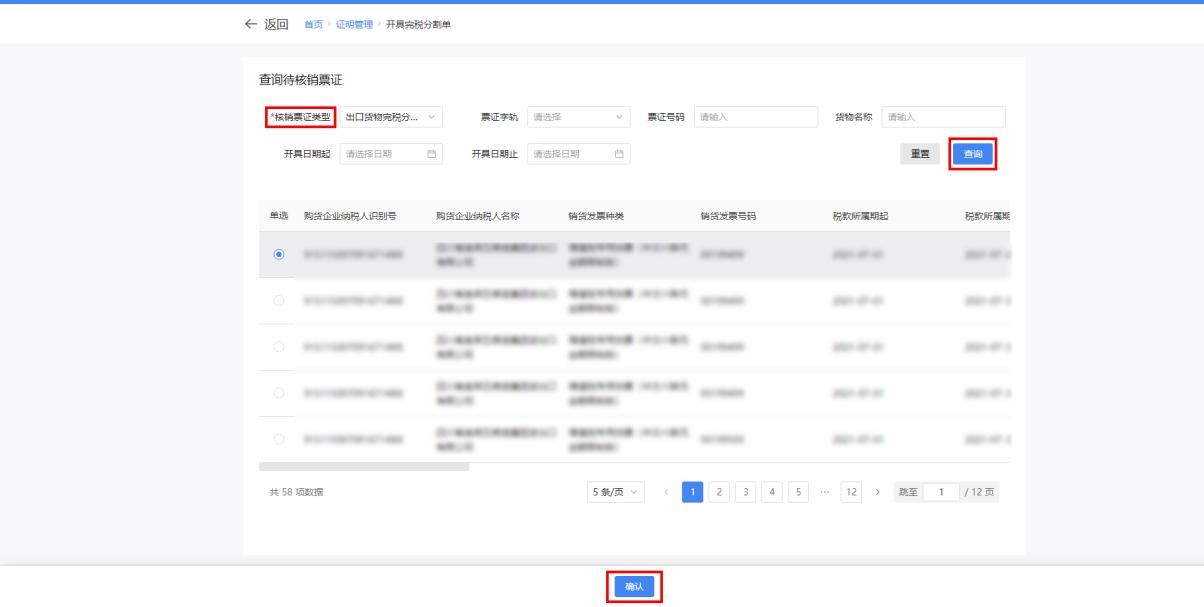Click the 购货企业纳税人名称 column header
1204x607 pixels.
[x=477, y=215]
